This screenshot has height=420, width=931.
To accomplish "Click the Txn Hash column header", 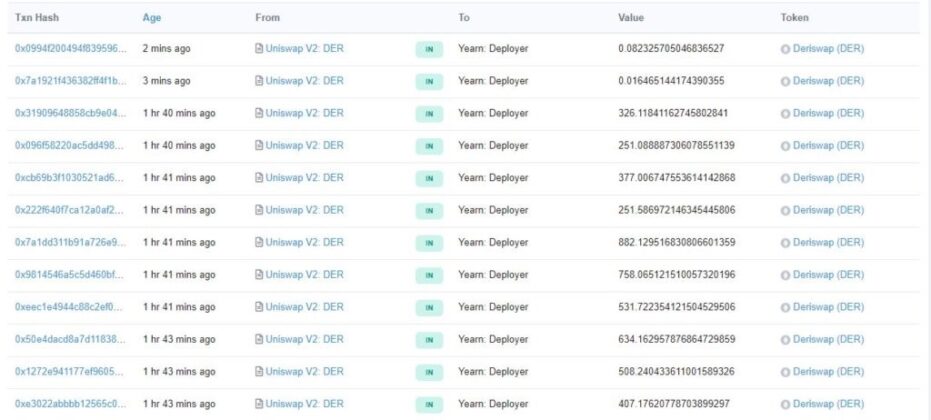I will tap(37, 18).
